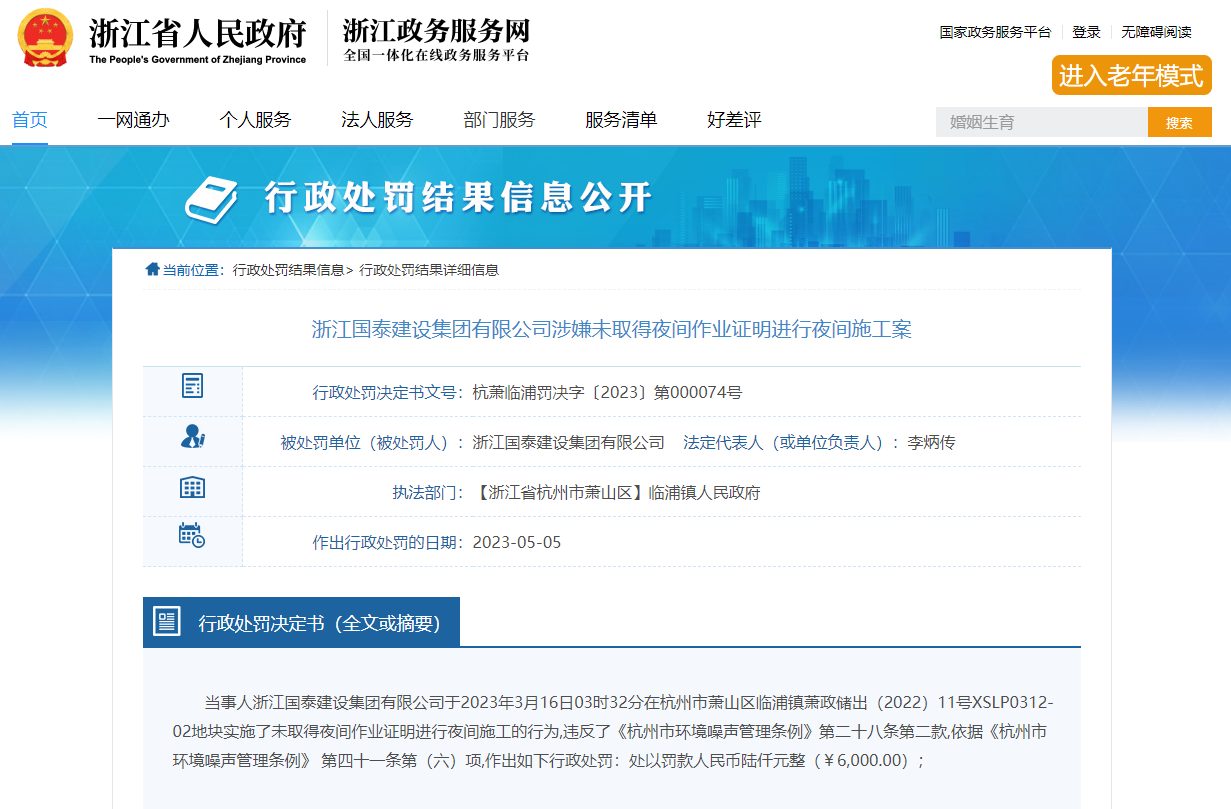Switch to the 首页 tab
Image resolution: width=1231 pixels, height=809 pixels.
click(x=30, y=119)
